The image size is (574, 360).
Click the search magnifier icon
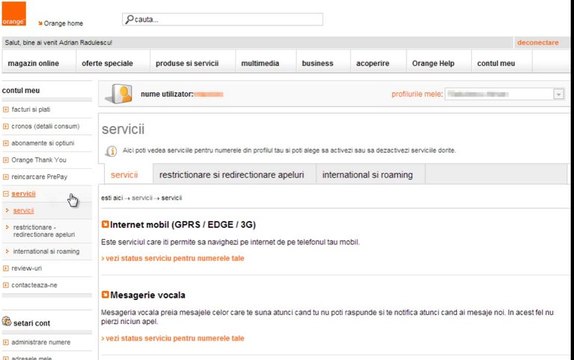point(129,19)
